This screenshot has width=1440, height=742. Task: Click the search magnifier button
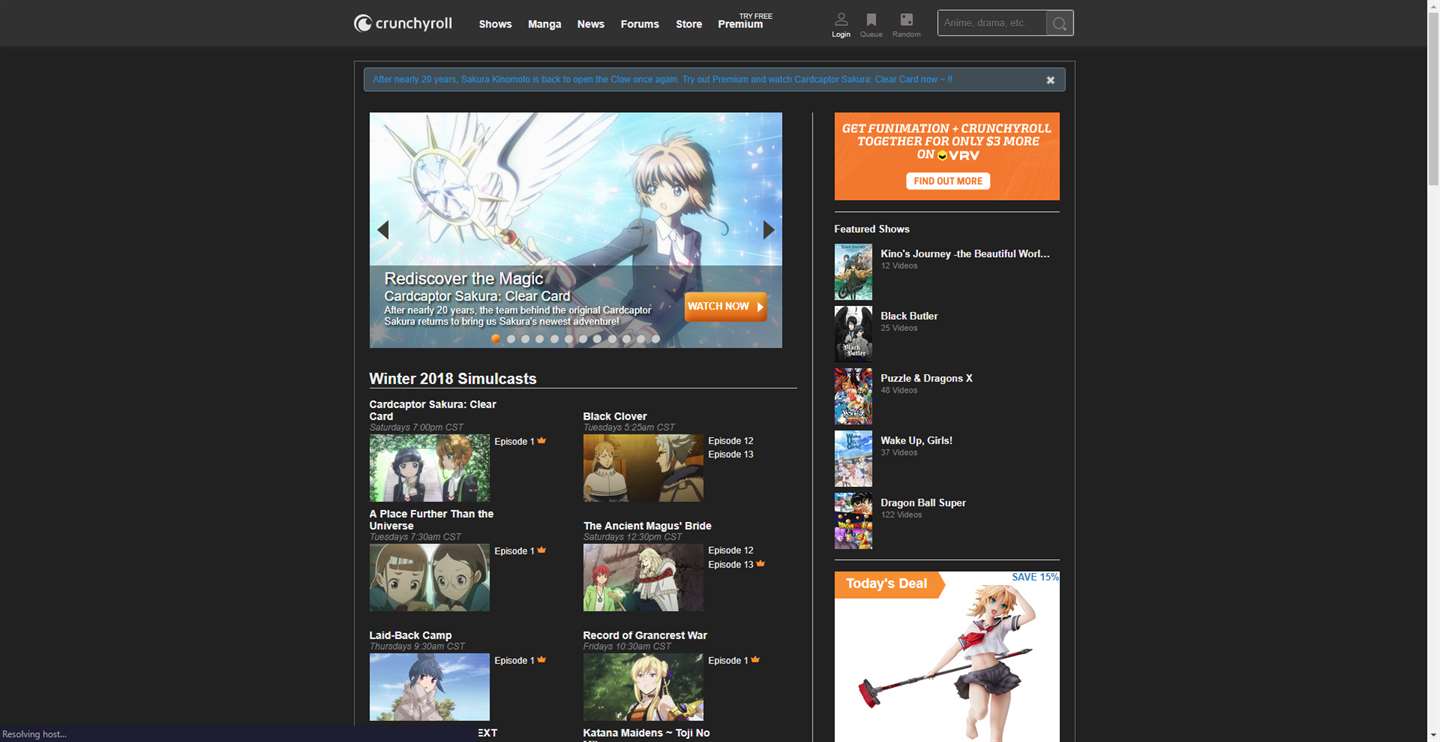point(1060,23)
